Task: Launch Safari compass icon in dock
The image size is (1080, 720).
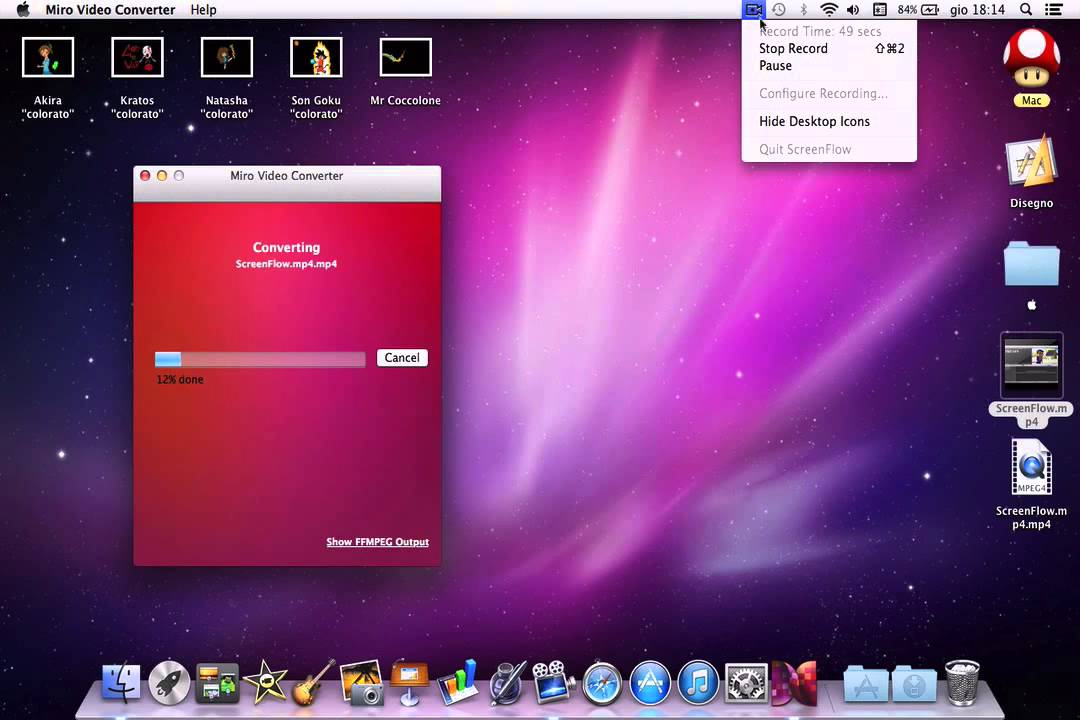Action: pyautogui.click(x=602, y=683)
